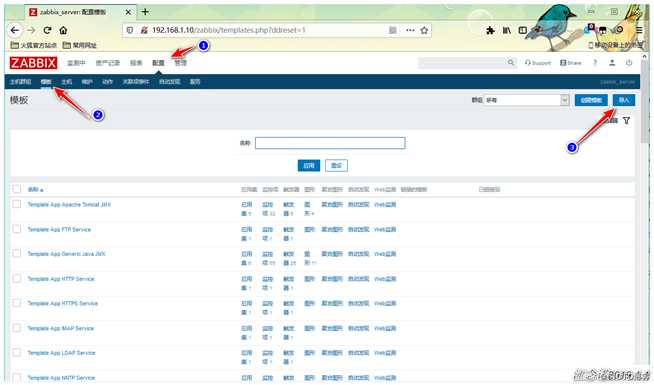Open the Firefox hamburger menu
The image size is (654, 385).
[x=639, y=30]
